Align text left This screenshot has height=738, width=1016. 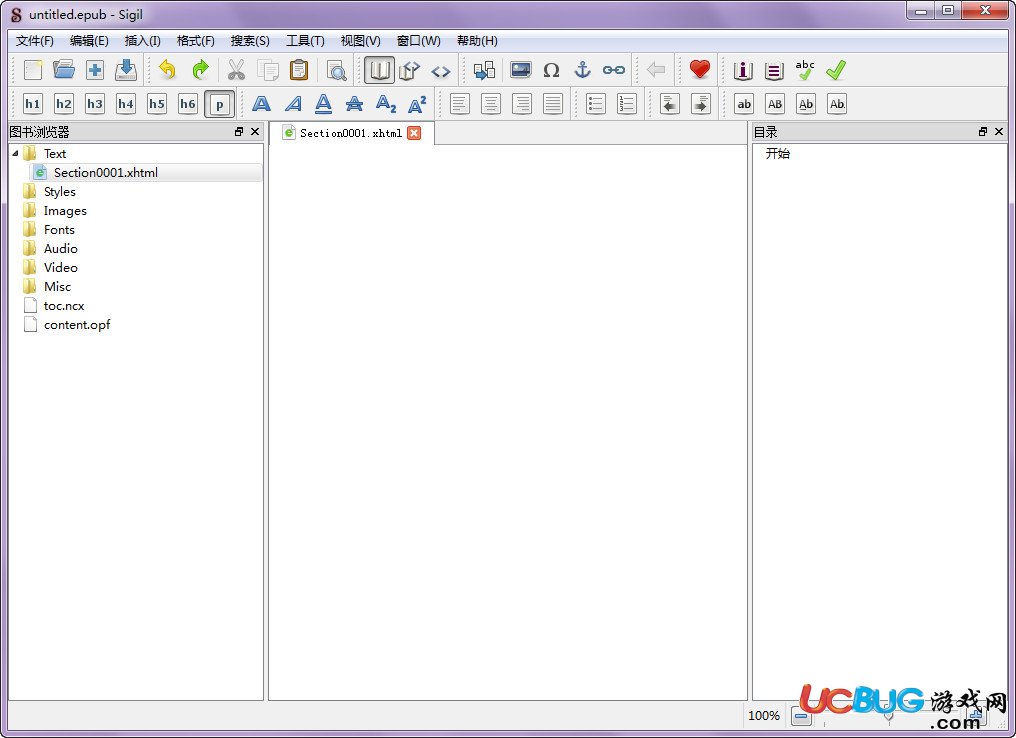click(x=459, y=104)
